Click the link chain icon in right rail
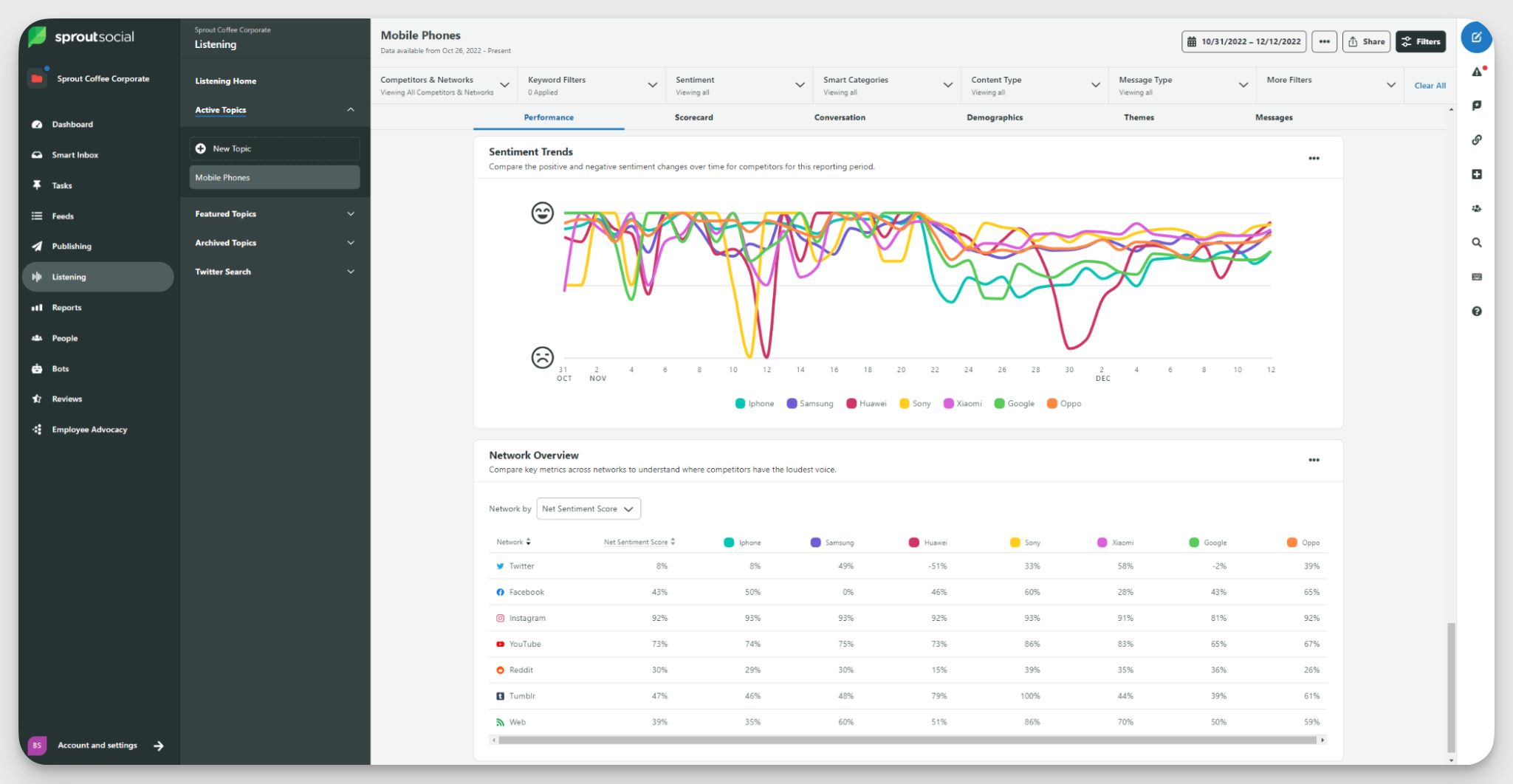 (x=1477, y=140)
